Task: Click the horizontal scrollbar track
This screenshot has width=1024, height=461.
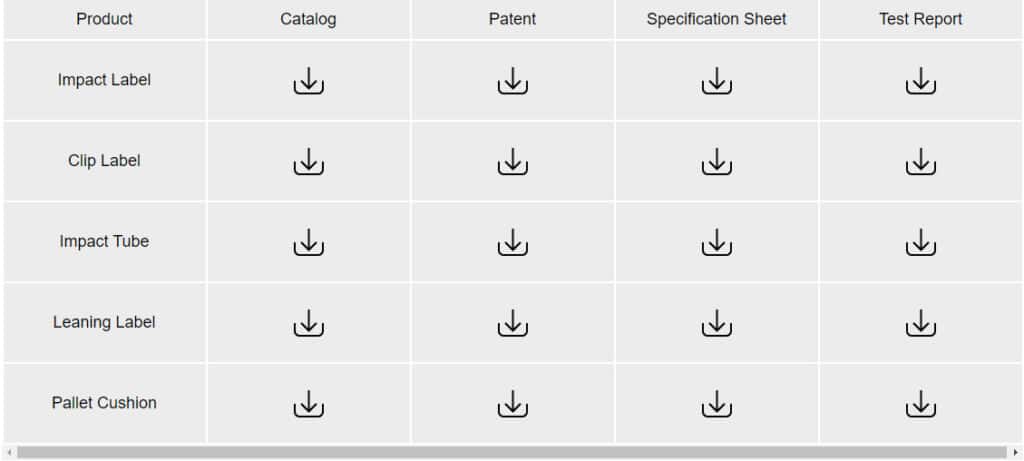Action: [x=512, y=453]
